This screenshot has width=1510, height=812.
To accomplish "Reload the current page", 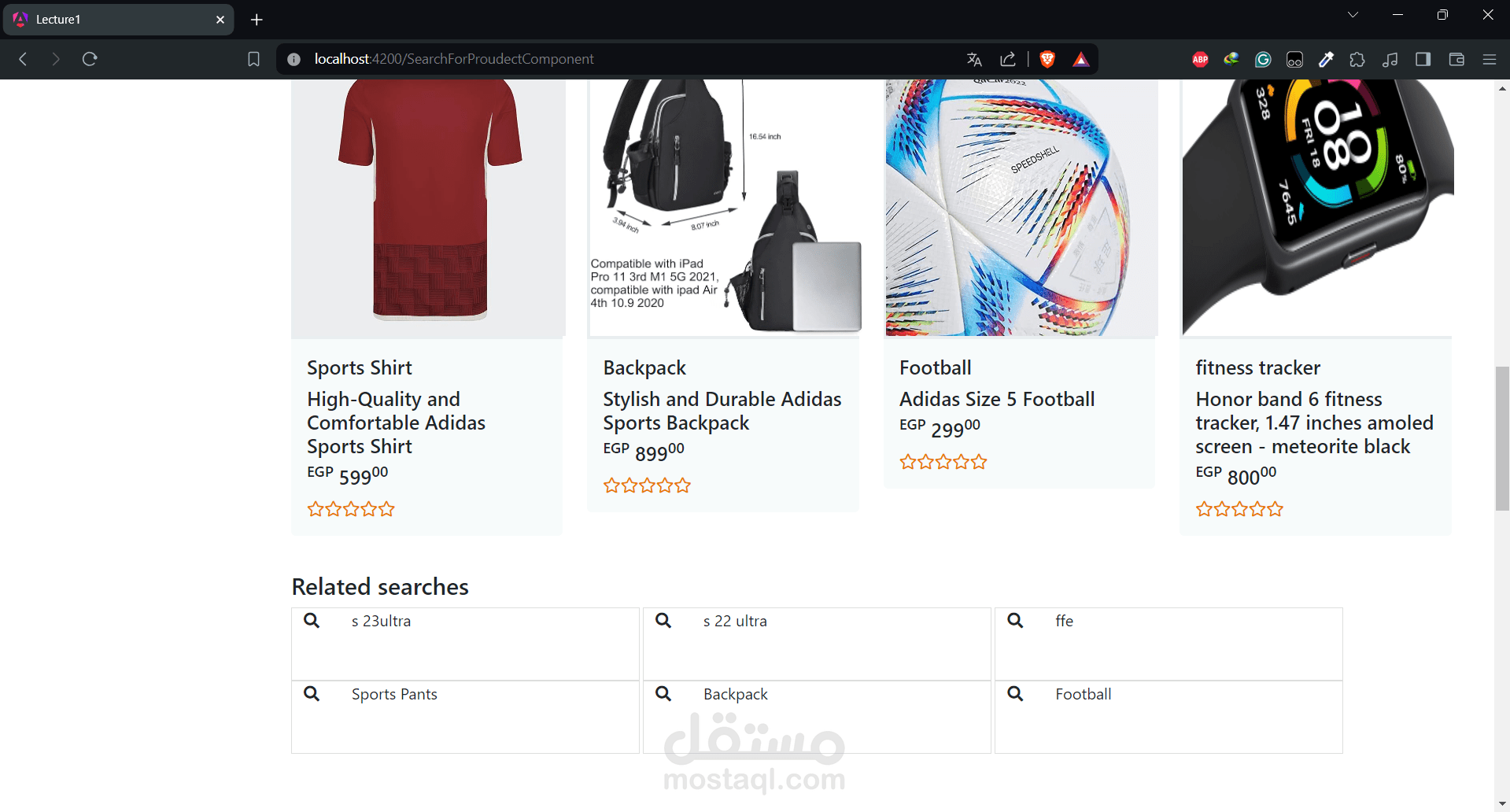I will pos(90,59).
